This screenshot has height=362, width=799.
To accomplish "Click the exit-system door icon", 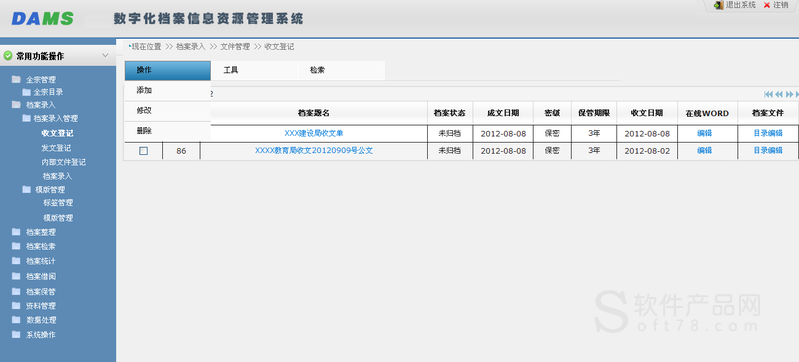I will tap(719, 5).
